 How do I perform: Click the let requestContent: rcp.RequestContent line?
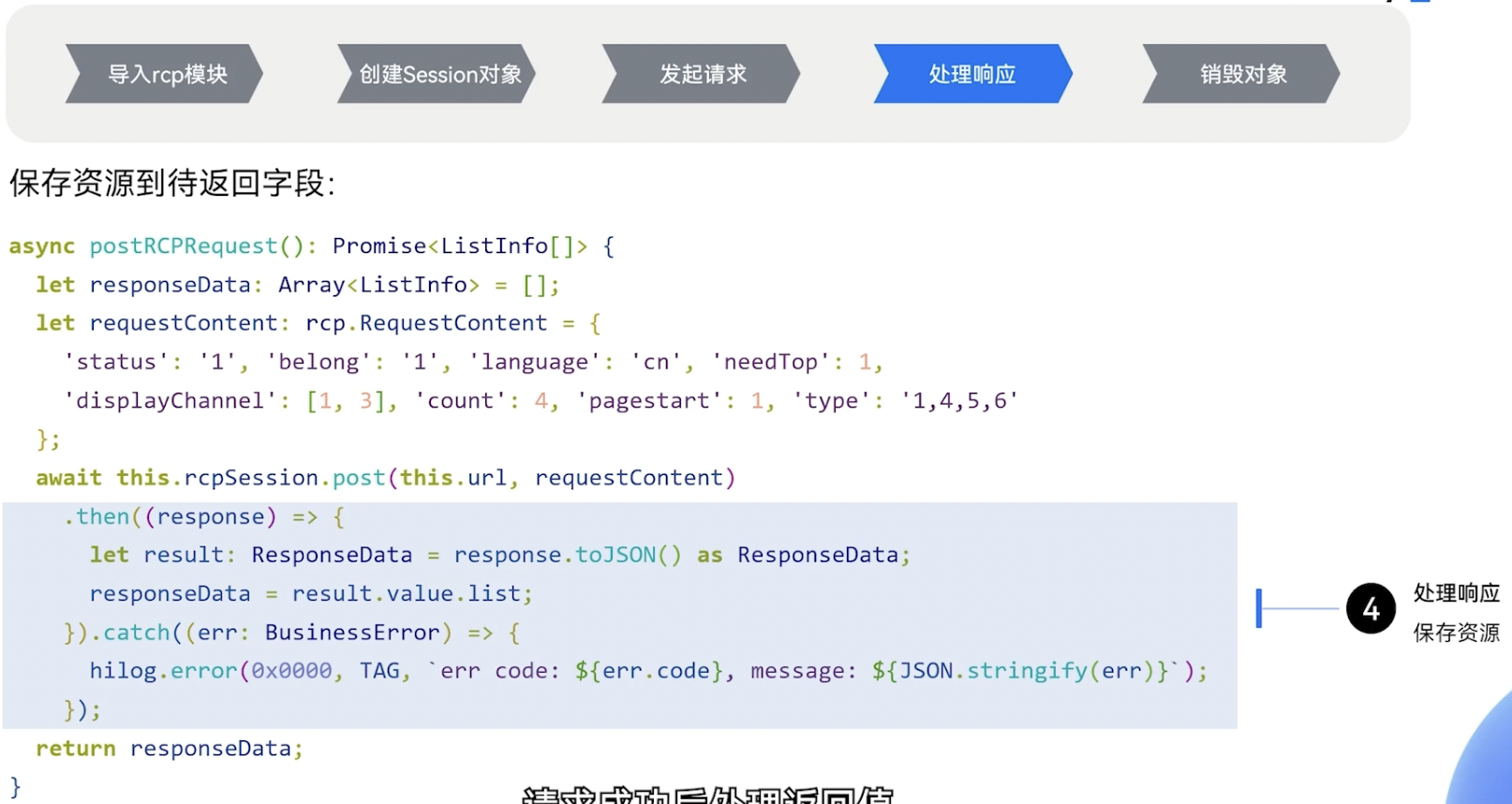[319, 323]
